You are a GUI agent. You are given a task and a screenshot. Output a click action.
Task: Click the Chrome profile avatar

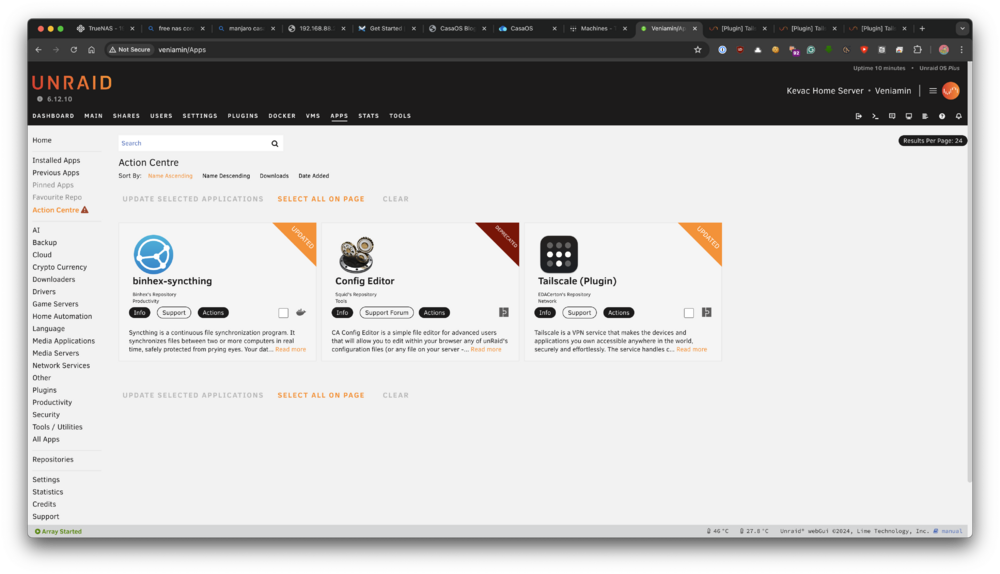pos(944,50)
